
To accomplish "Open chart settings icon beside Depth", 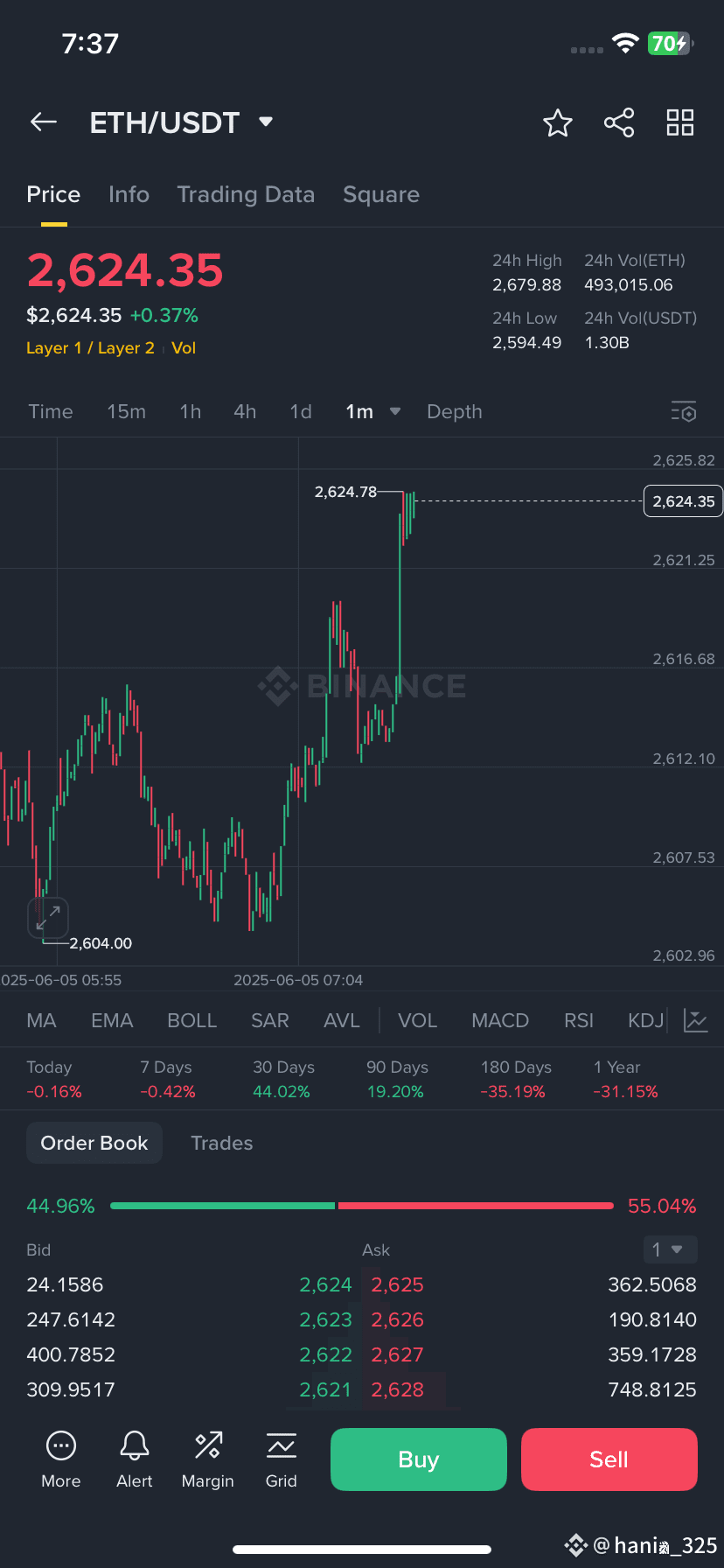I will click(x=684, y=411).
